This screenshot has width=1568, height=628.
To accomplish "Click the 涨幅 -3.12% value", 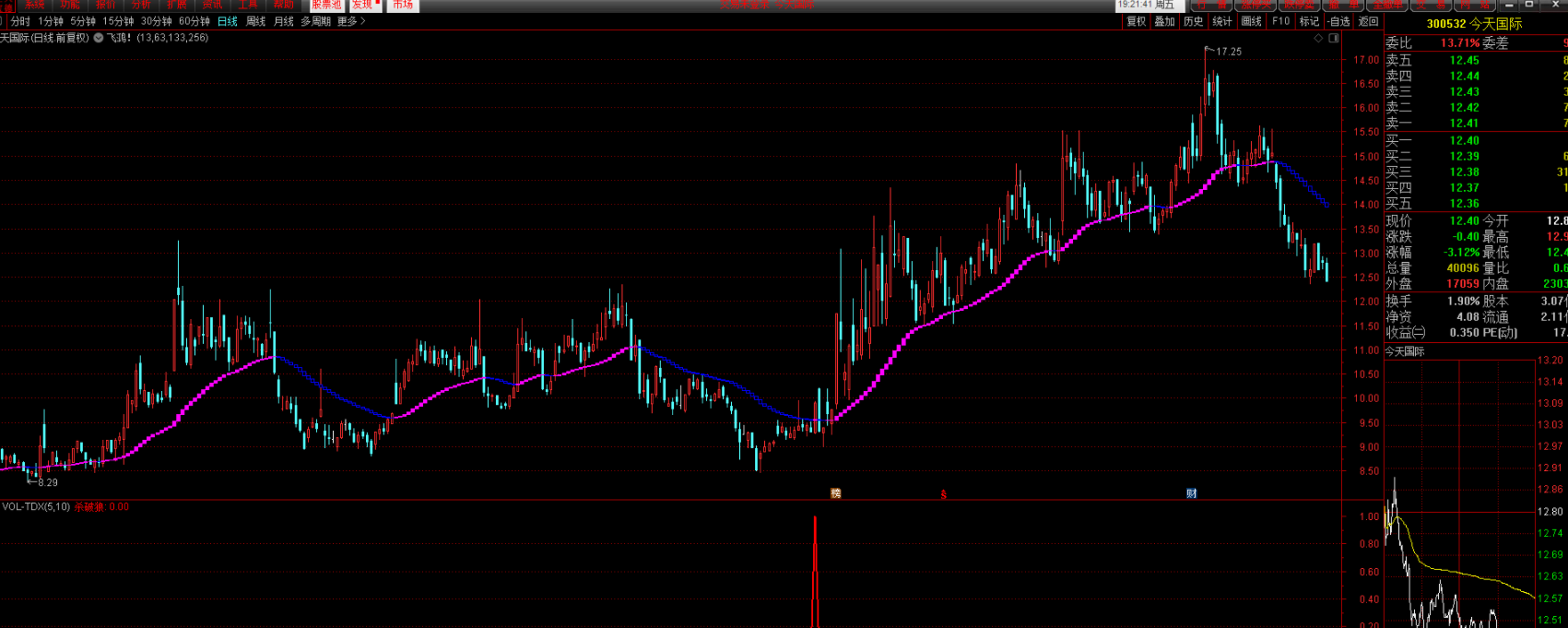I will point(1461,252).
